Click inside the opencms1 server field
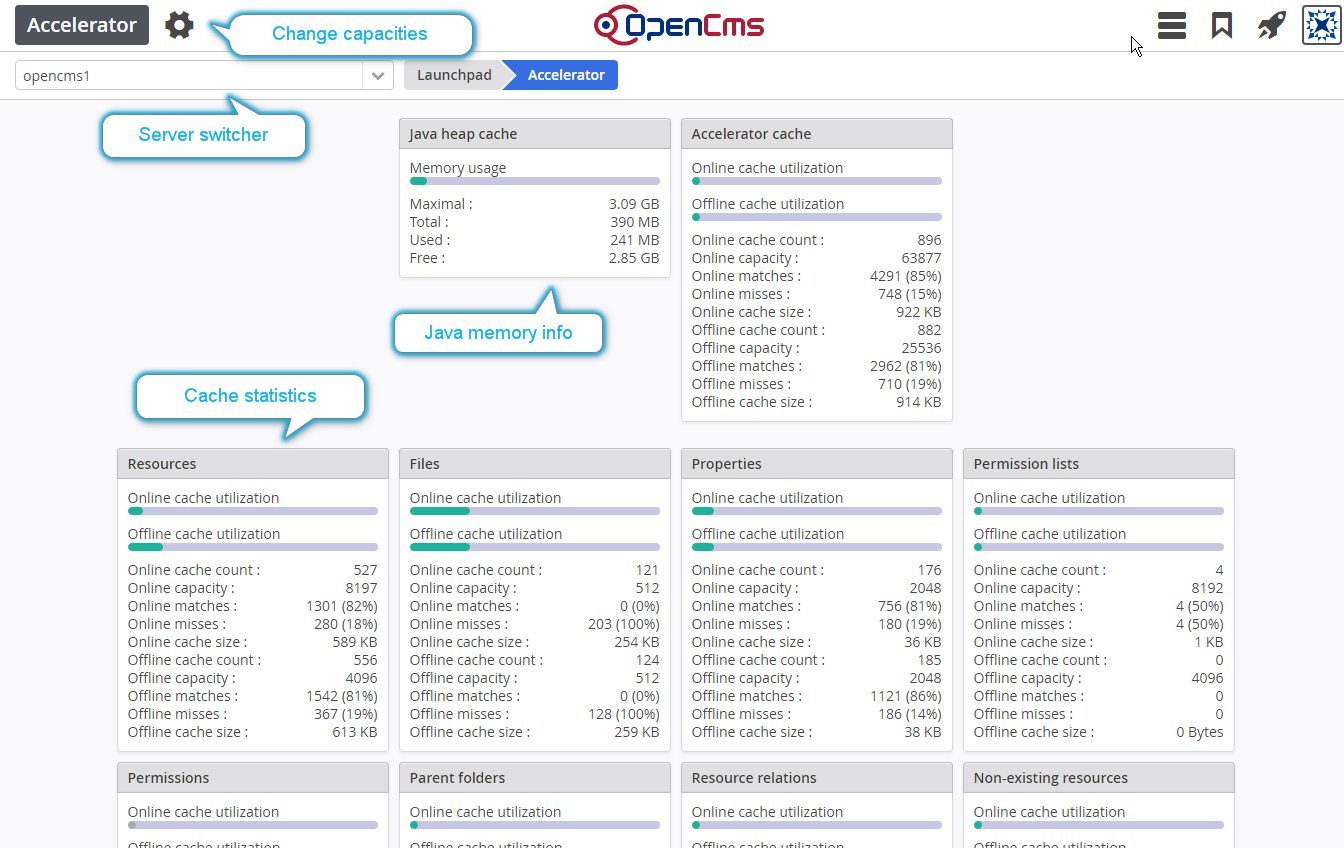Image resolution: width=1344 pixels, height=848 pixels. [x=189, y=75]
